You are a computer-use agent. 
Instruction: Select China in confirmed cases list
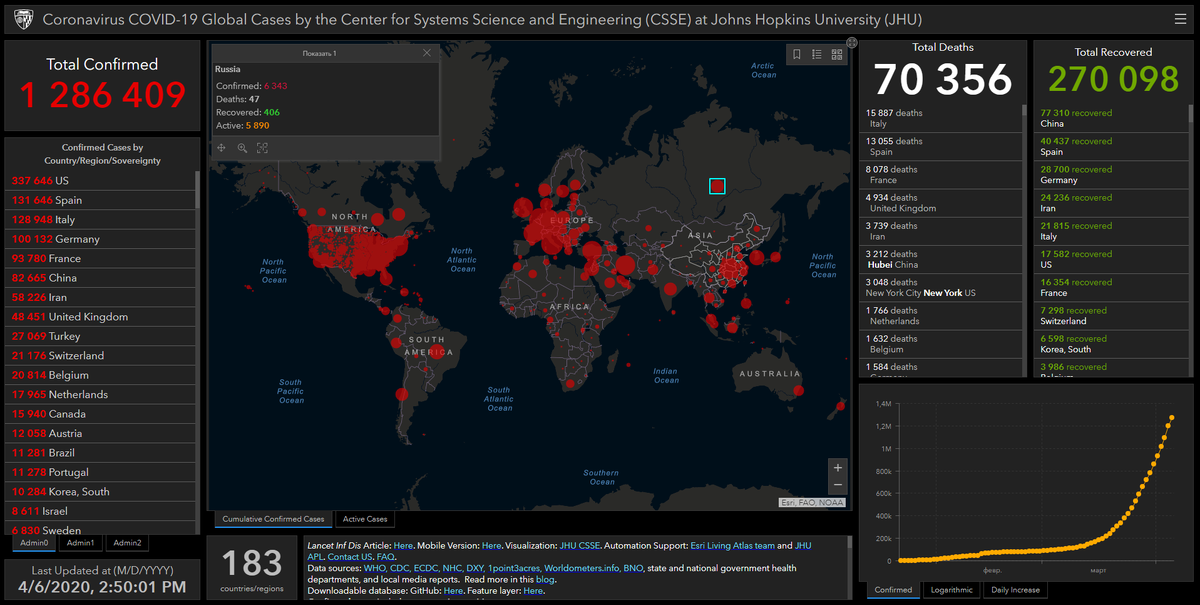[x=100, y=278]
